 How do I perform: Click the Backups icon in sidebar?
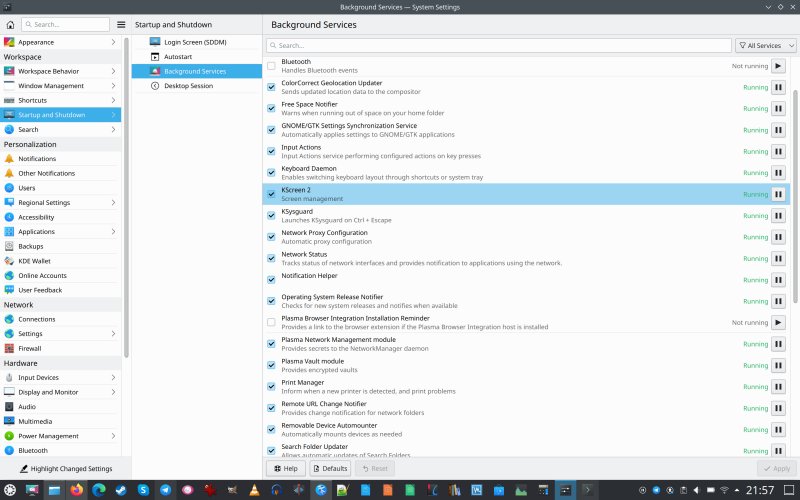(x=9, y=246)
